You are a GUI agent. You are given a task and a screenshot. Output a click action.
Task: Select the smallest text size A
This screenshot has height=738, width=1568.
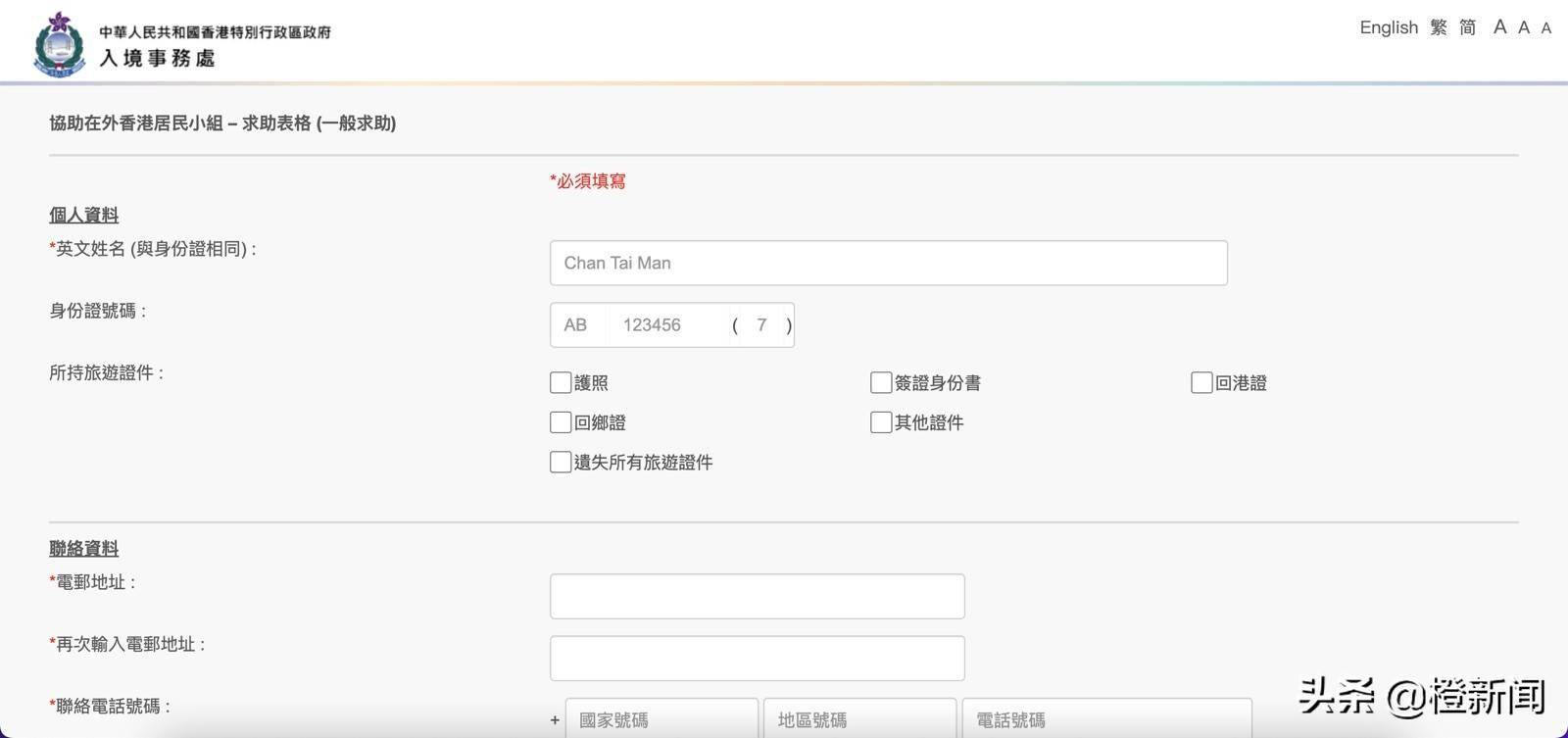[x=1545, y=28]
